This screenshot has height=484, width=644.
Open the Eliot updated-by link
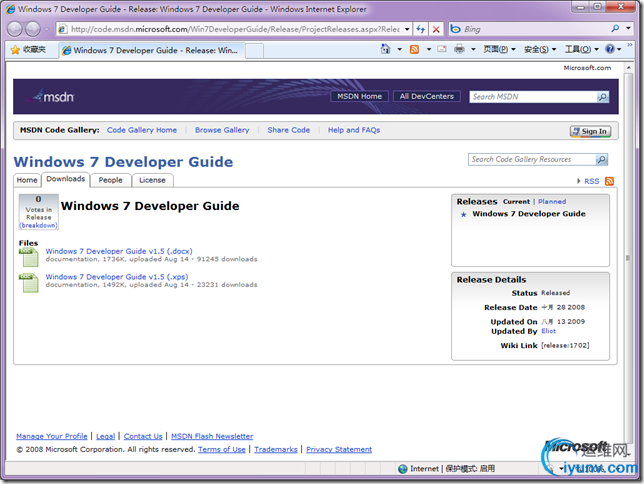(548, 331)
